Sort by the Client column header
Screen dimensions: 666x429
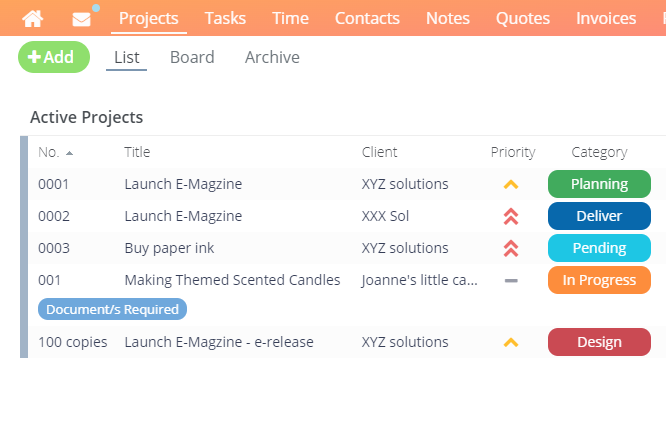pos(379,152)
